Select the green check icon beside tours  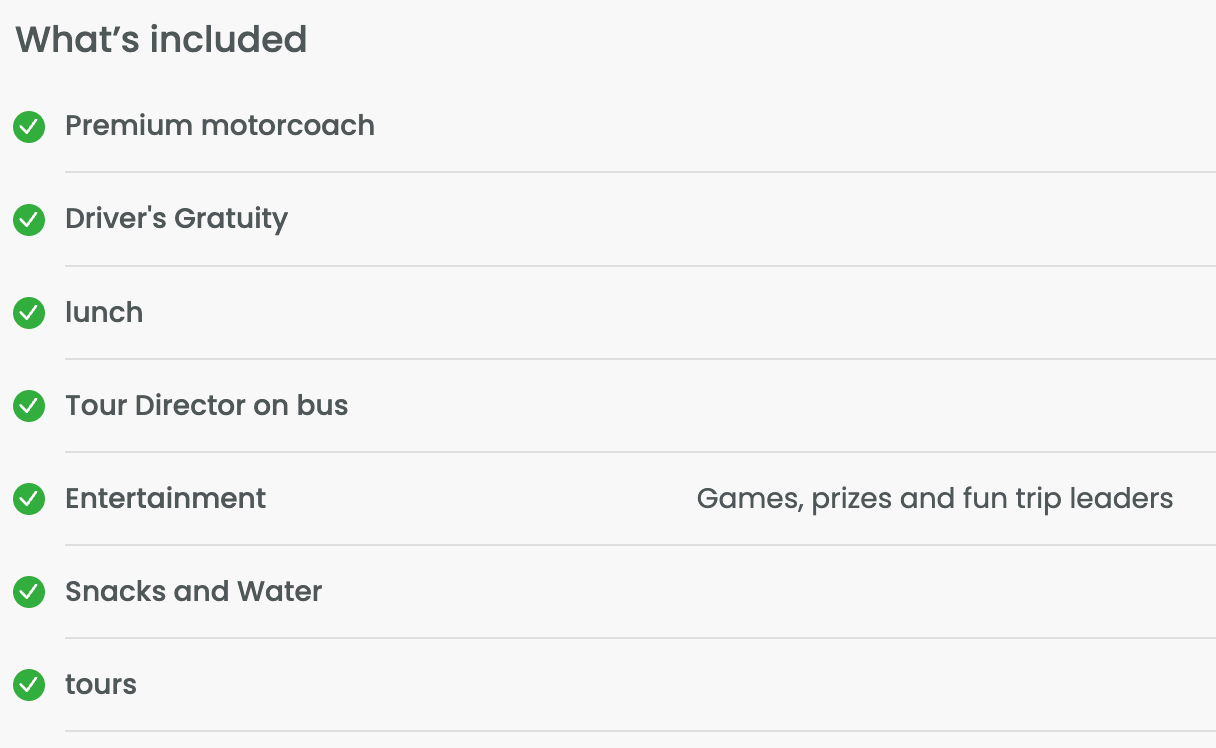(29, 685)
